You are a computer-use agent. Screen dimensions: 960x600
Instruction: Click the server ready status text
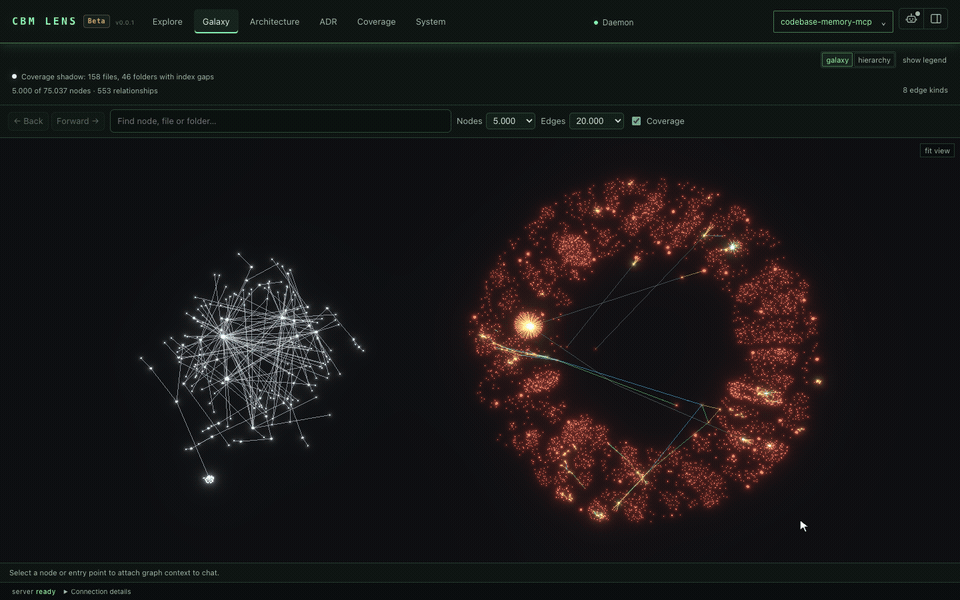tap(34, 591)
